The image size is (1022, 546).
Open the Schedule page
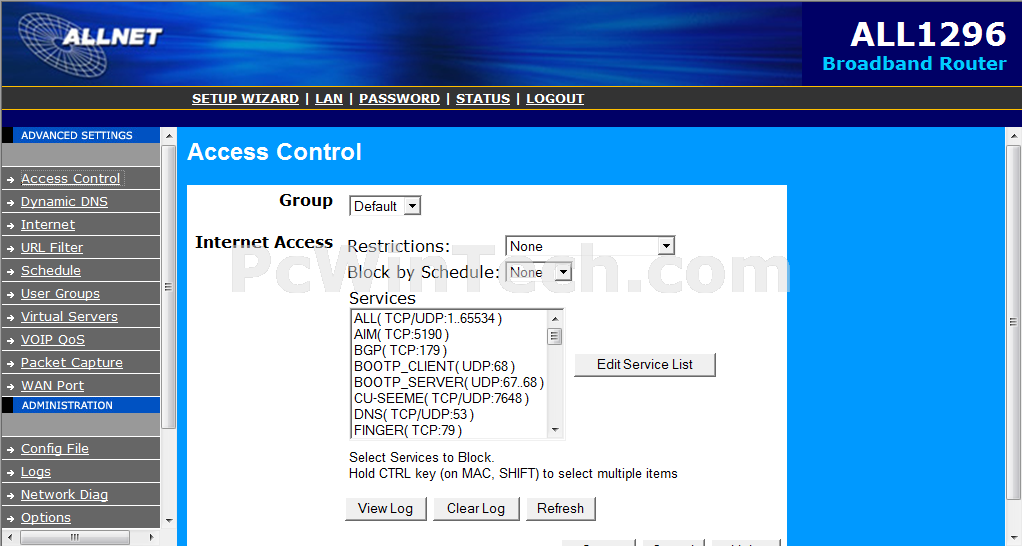[51, 270]
